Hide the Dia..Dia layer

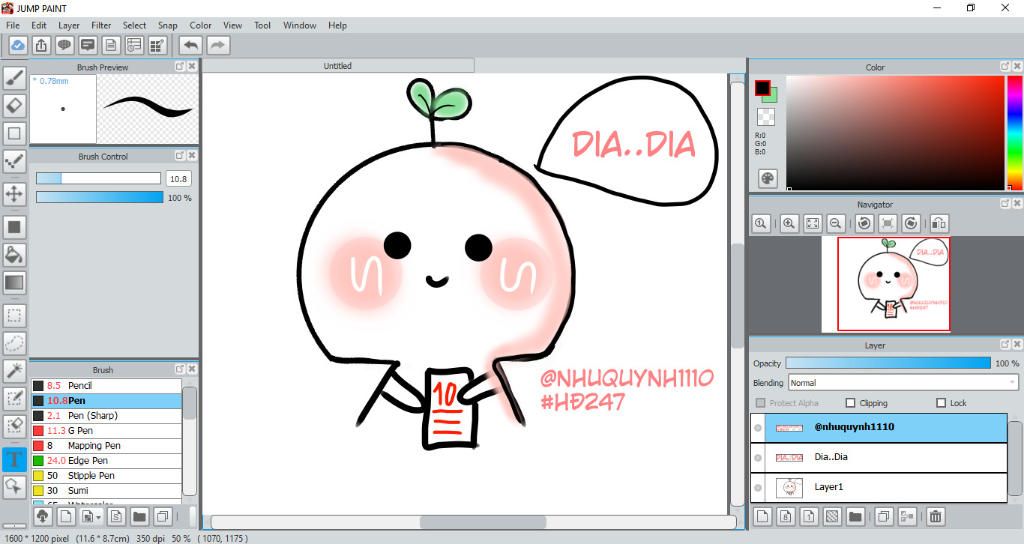click(x=758, y=458)
